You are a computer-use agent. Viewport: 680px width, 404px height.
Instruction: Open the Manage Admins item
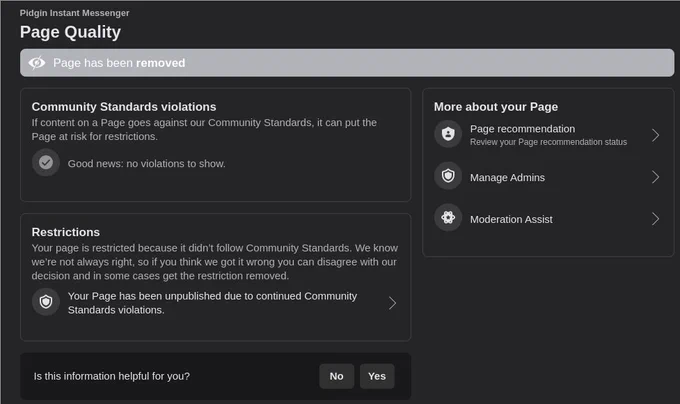[548, 177]
